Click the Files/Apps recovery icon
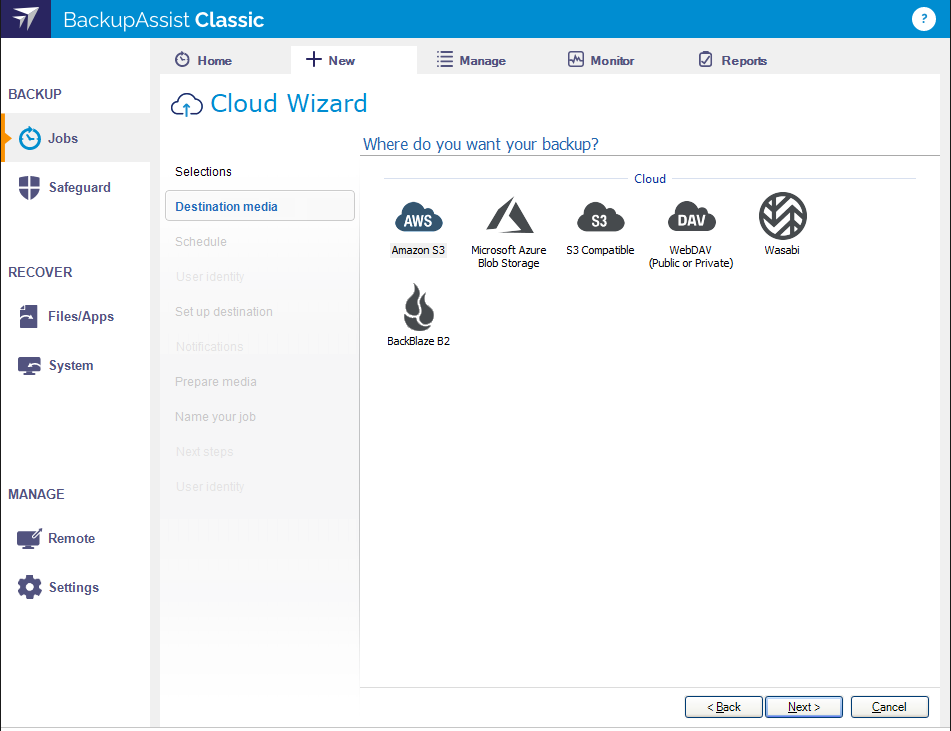This screenshot has width=951, height=731. pyautogui.click(x=29, y=316)
